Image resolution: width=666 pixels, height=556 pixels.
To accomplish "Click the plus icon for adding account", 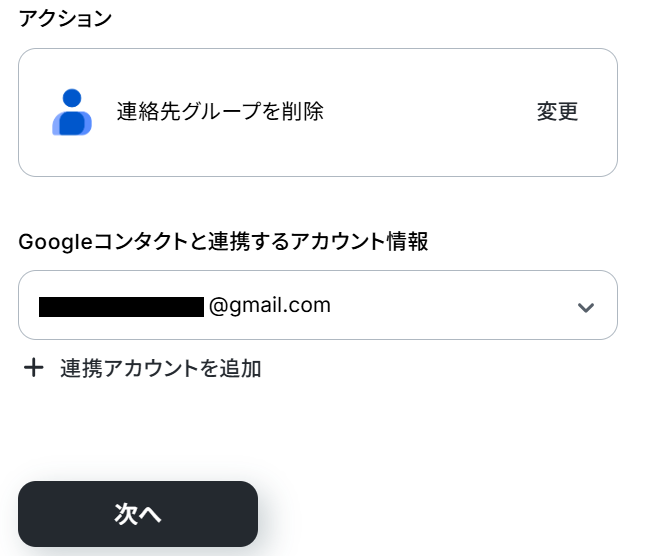I will point(34,368).
